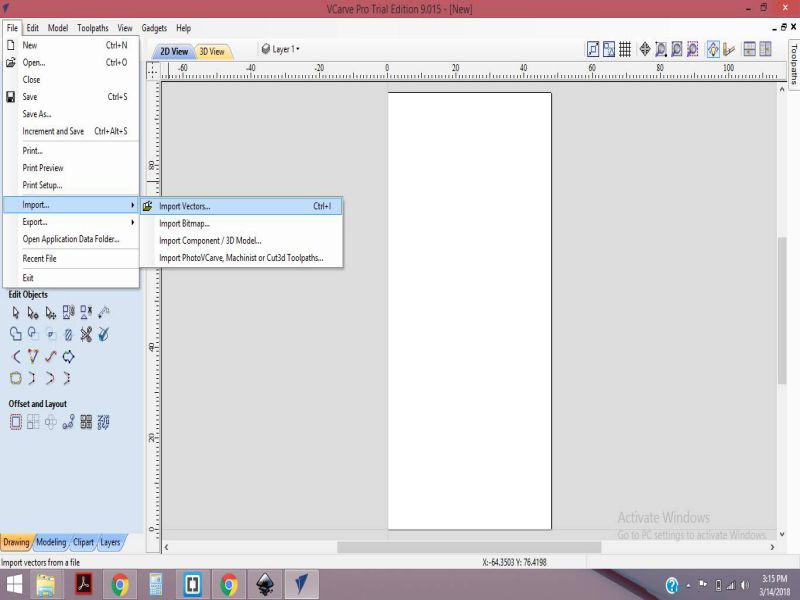Click the Zoom to Selected dashed magnifier icon

[692, 49]
